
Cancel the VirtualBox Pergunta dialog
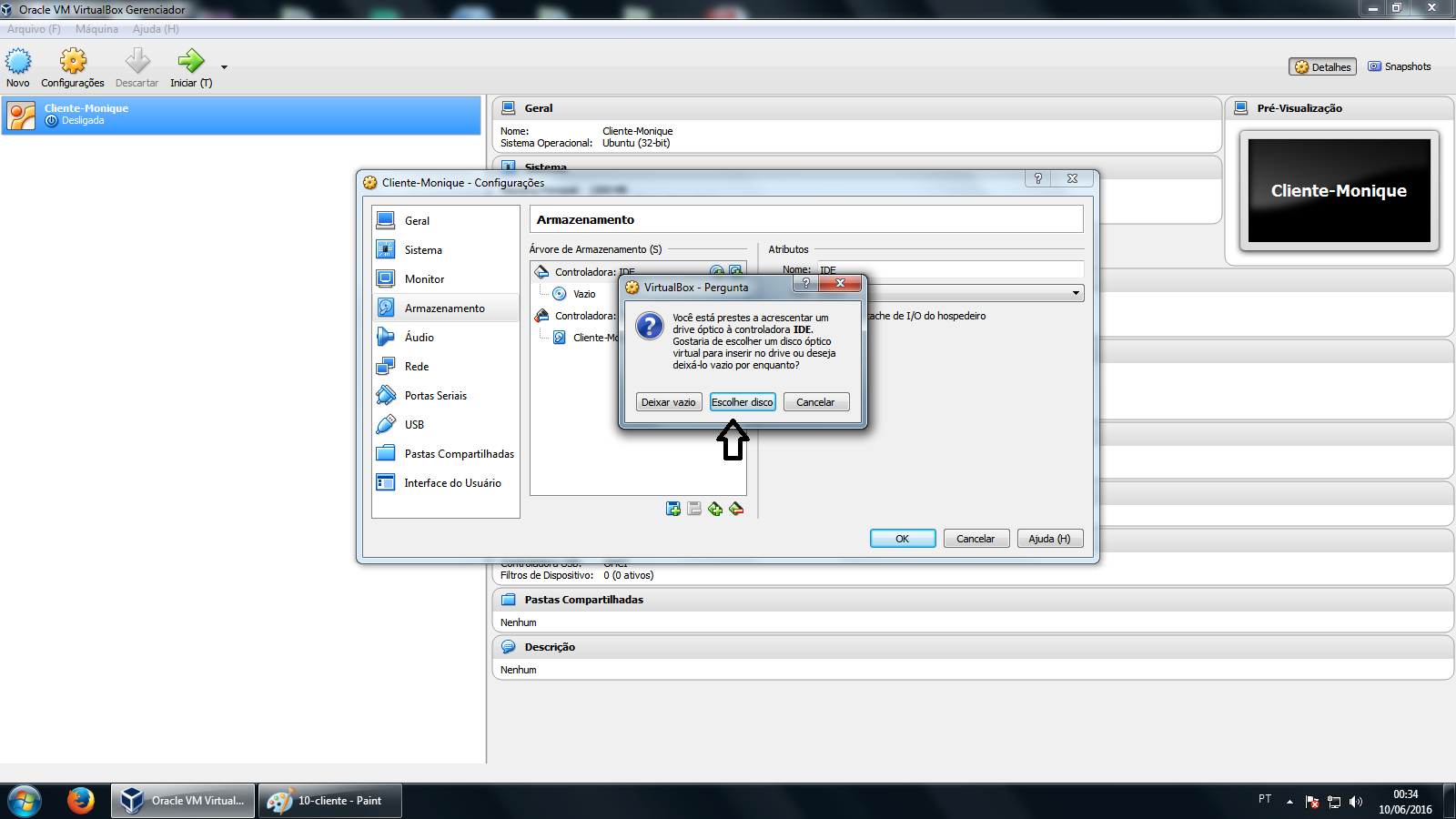click(815, 402)
